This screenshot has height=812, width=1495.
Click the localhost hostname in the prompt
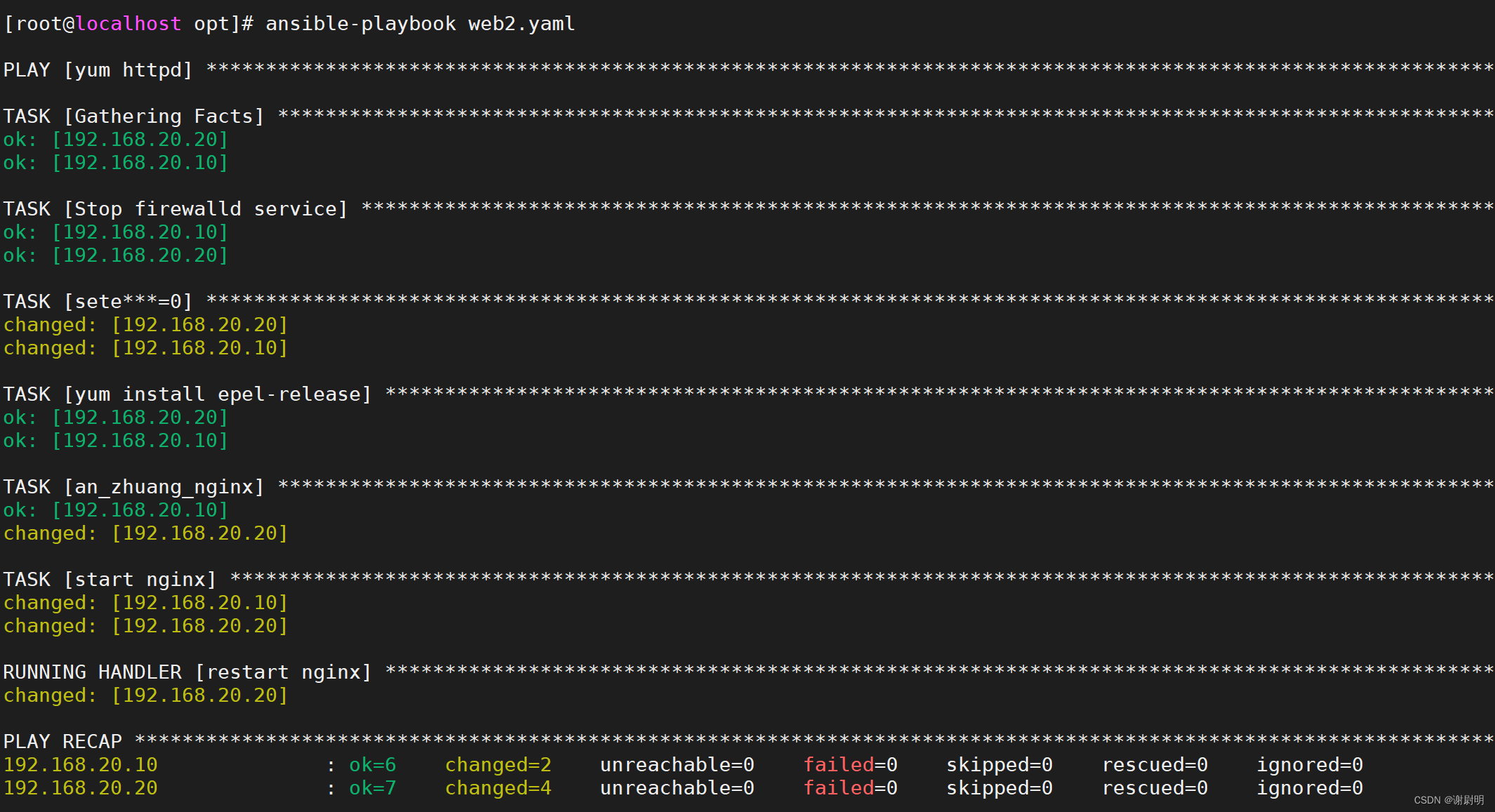point(129,24)
